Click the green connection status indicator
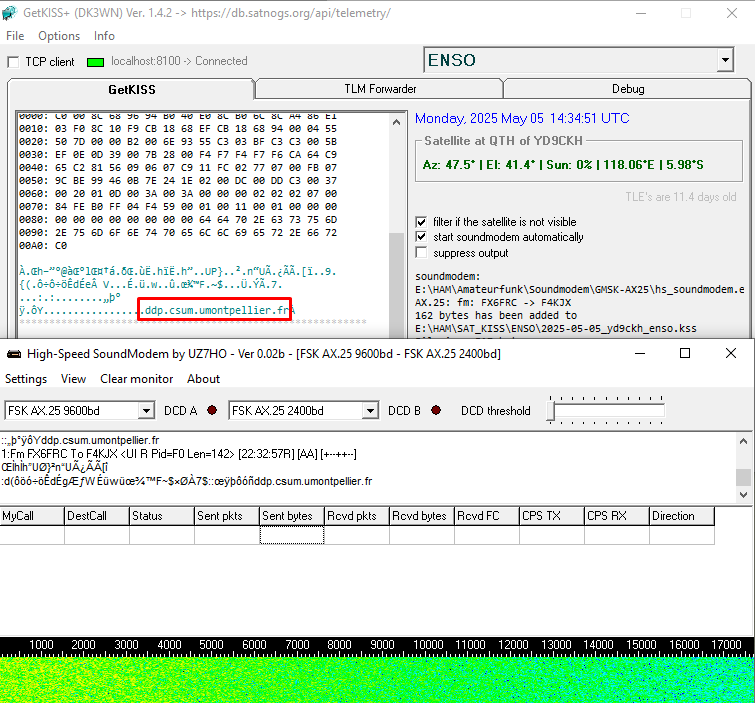 click(x=95, y=62)
